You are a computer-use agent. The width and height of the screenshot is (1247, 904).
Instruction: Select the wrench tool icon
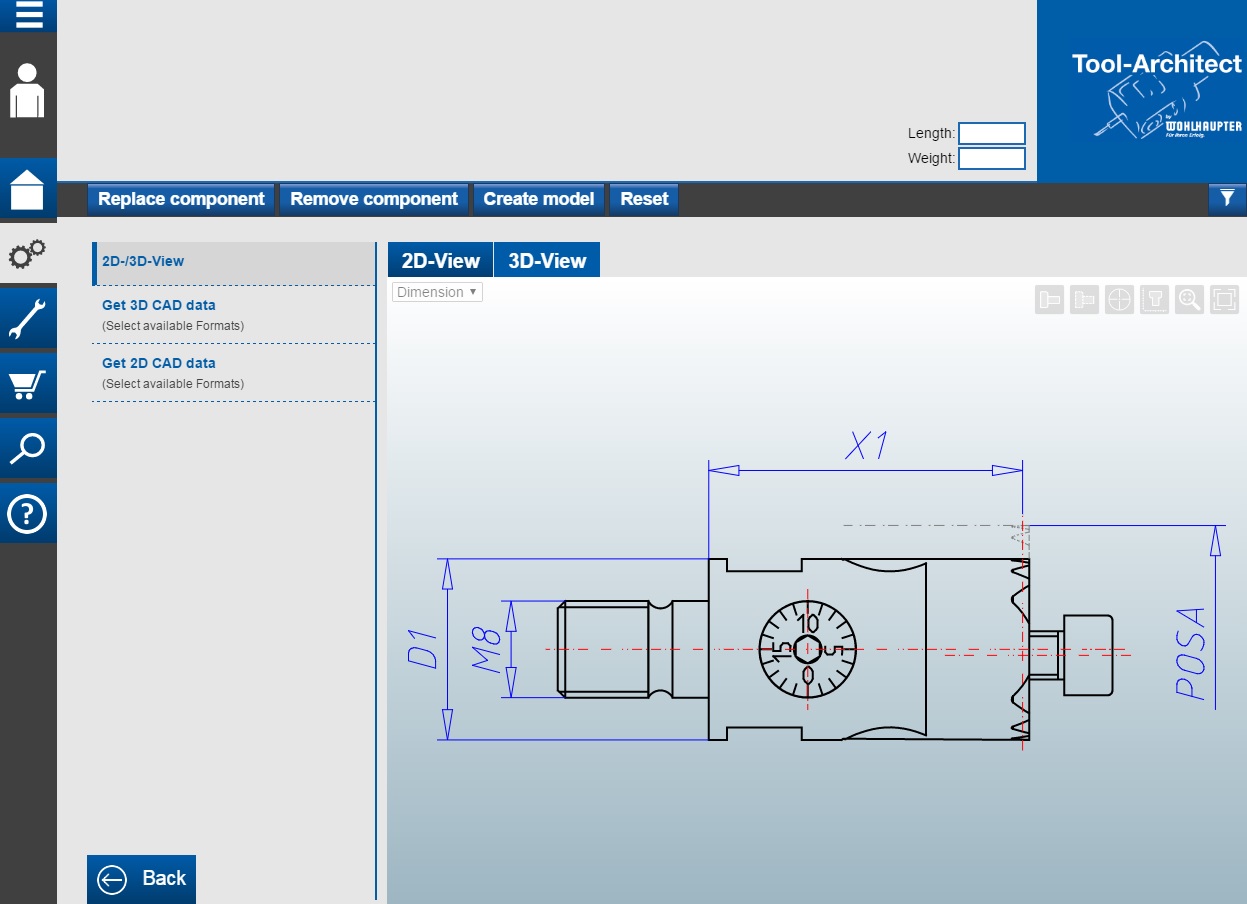click(x=28, y=320)
